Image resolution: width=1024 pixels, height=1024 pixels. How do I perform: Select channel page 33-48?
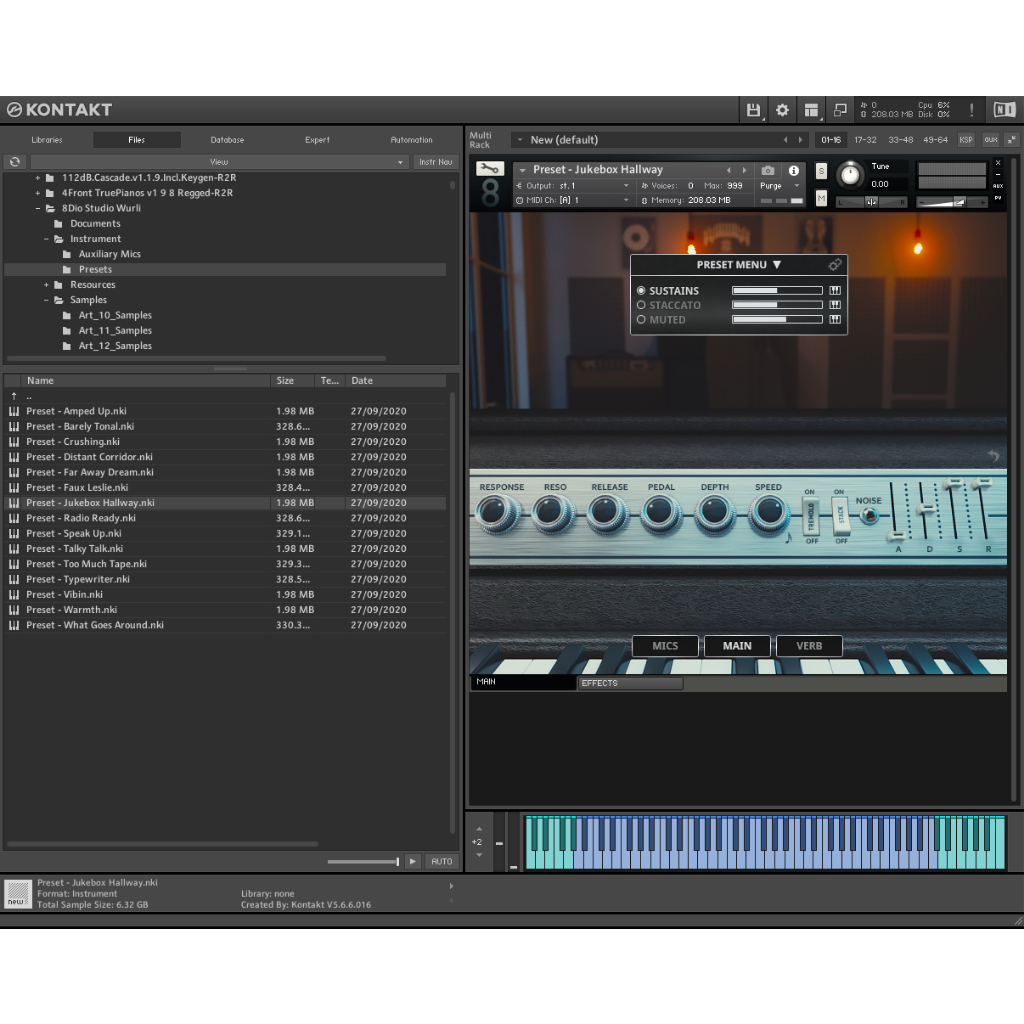pos(900,140)
